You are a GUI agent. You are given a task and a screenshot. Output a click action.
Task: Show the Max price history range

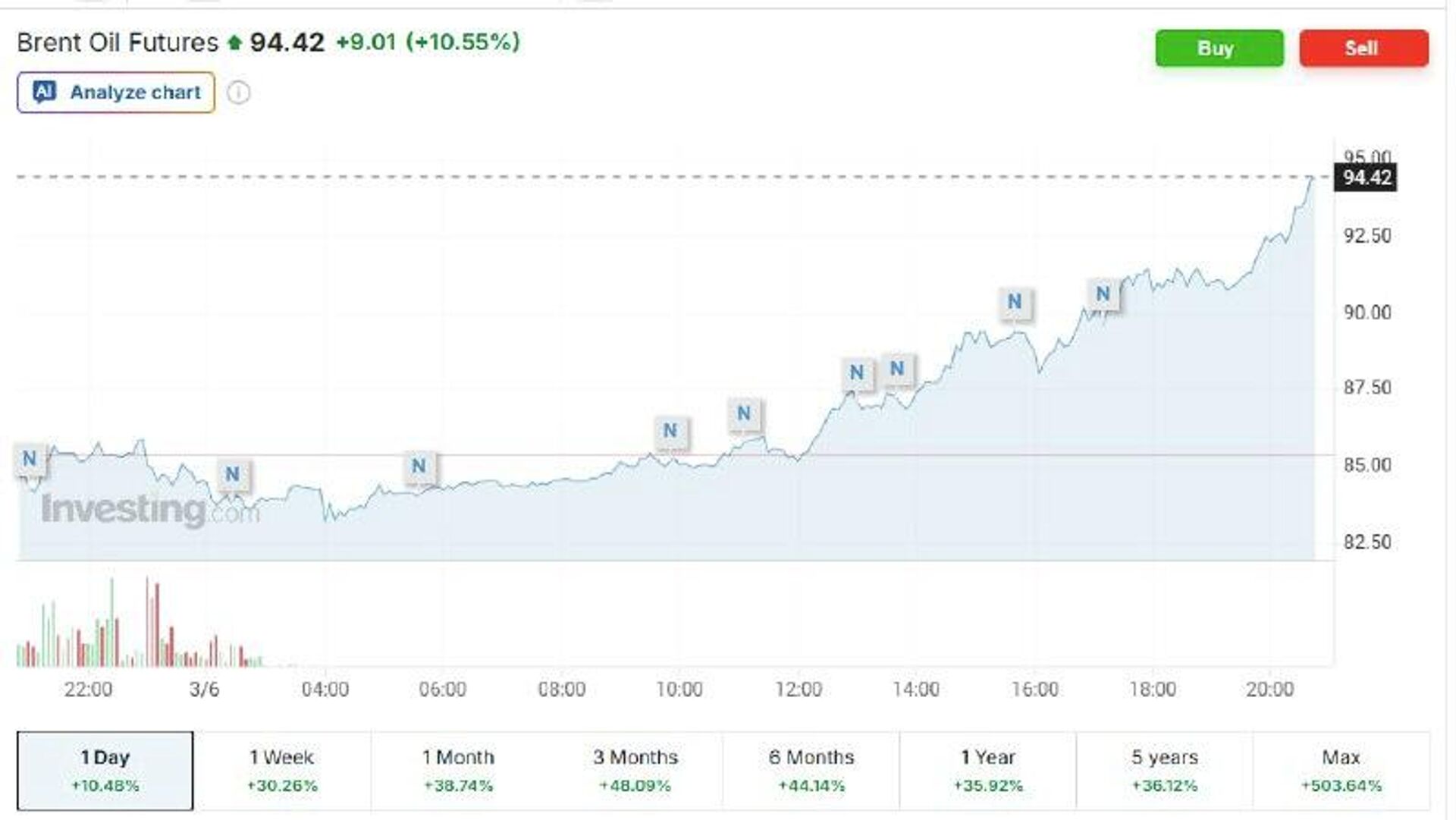click(x=1341, y=770)
